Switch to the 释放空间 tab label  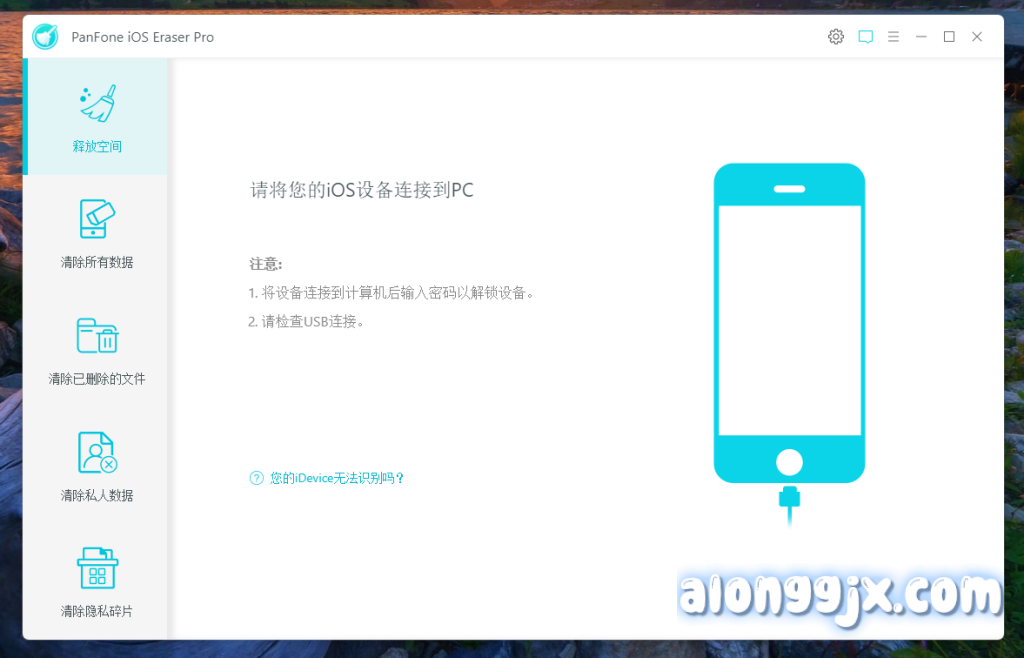pyautogui.click(x=97, y=146)
